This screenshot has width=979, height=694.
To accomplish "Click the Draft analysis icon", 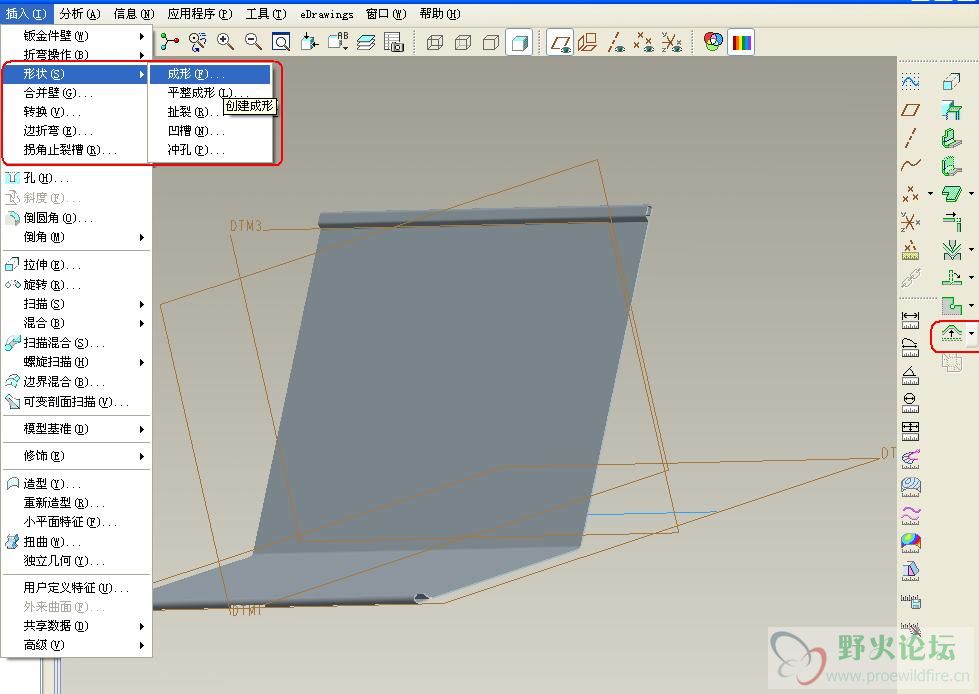I will [x=910, y=569].
